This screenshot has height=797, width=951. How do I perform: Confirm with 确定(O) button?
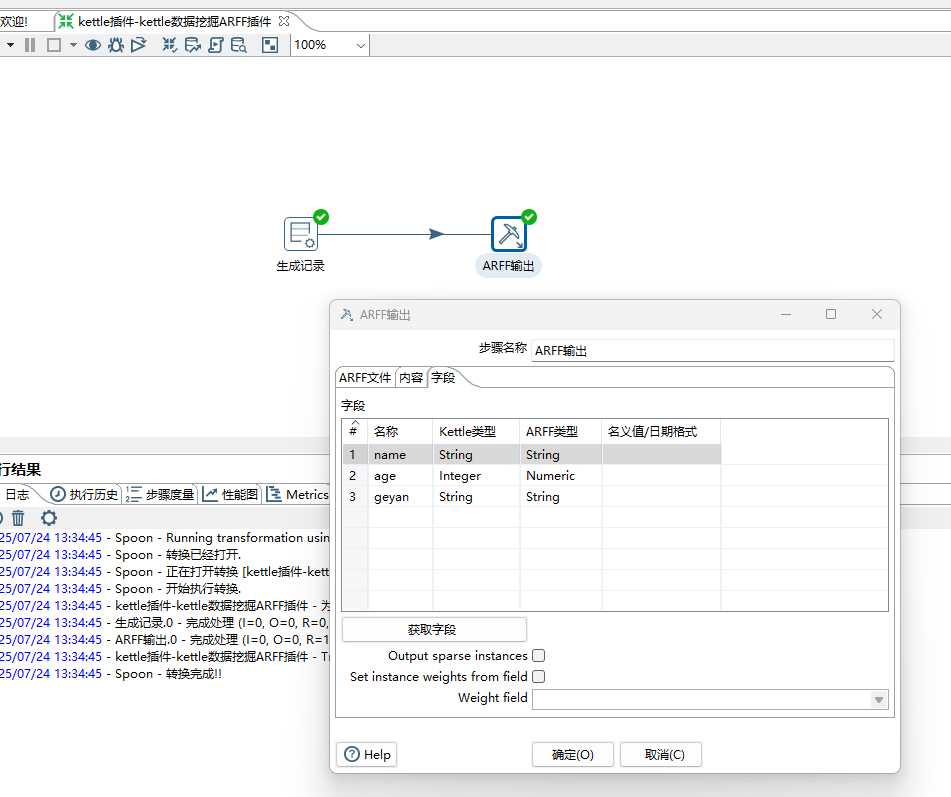click(x=573, y=755)
